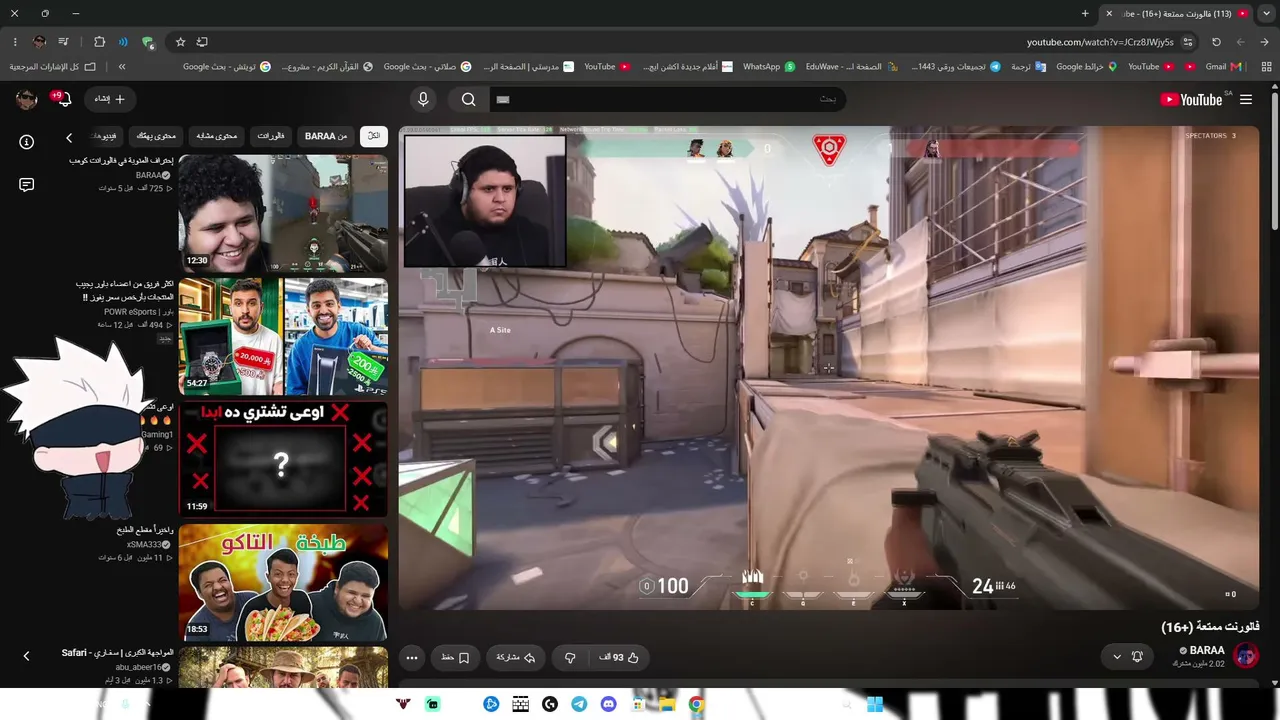Image resolution: width=1280 pixels, height=720 pixels.
Task: Select the 'فالورانت' filter chip
Action: click(271, 136)
